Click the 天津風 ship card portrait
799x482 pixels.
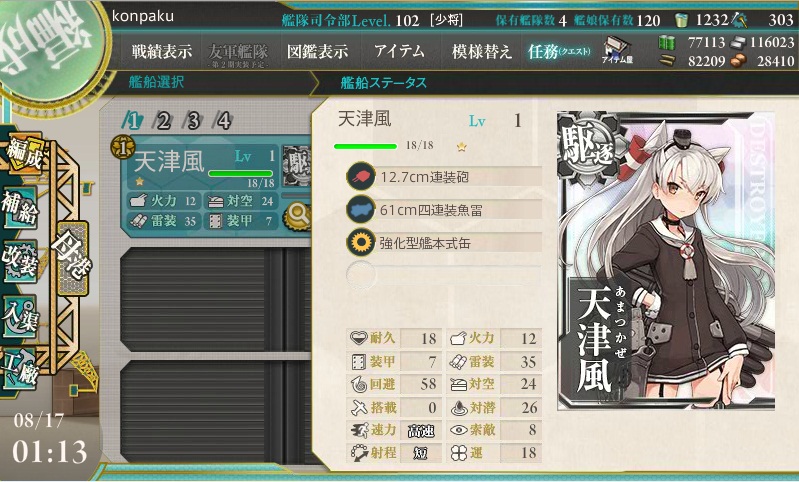[666, 260]
